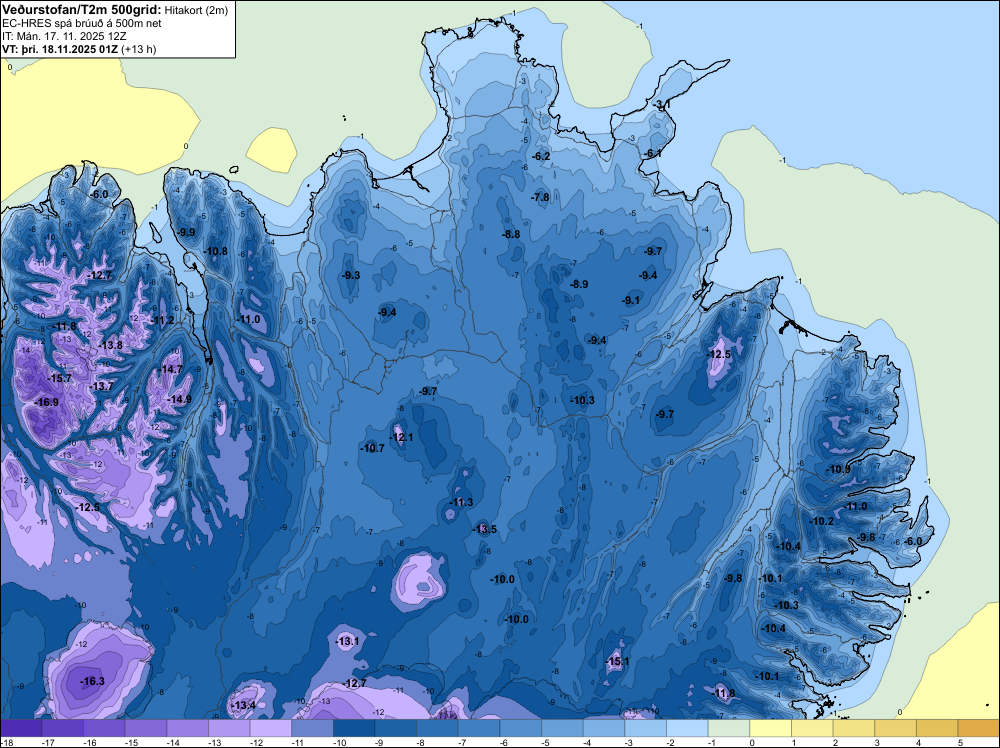Click legend swatch between -3 and -2
Image resolution: width=1000 pixels, height=748 pixels.
point(646,728)
